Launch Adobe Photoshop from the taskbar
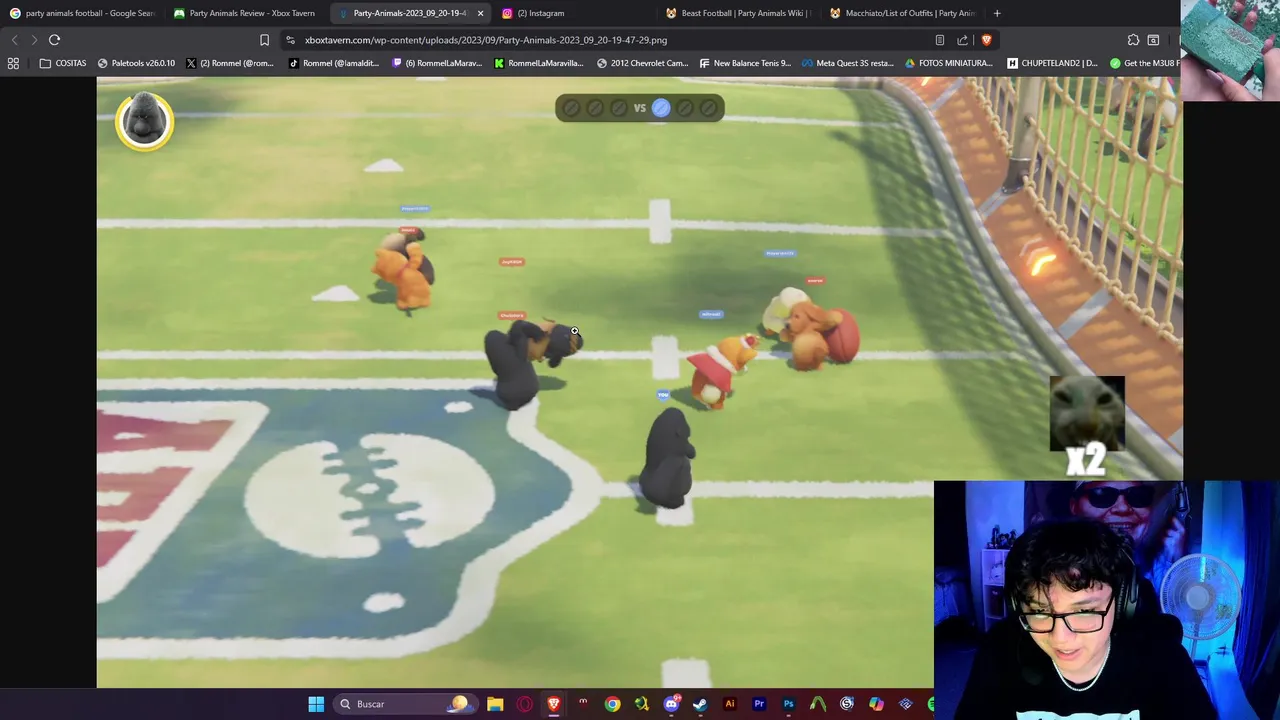 [788, 704]
